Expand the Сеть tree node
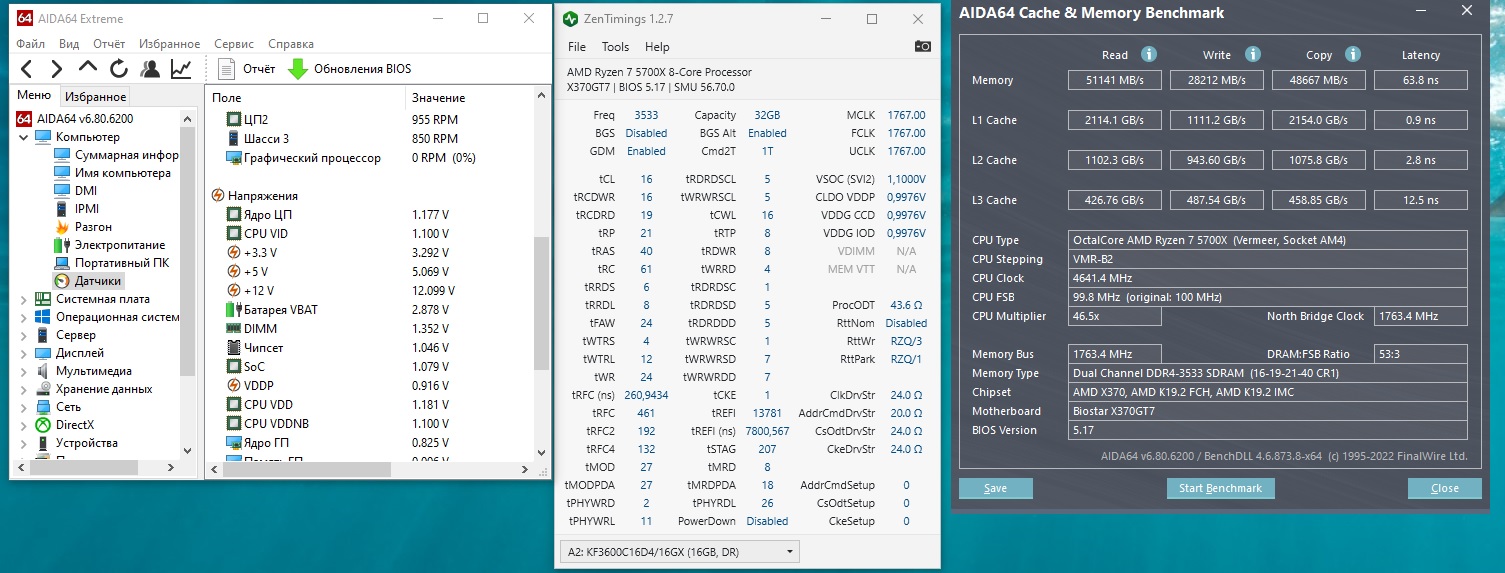 (24, 407)
